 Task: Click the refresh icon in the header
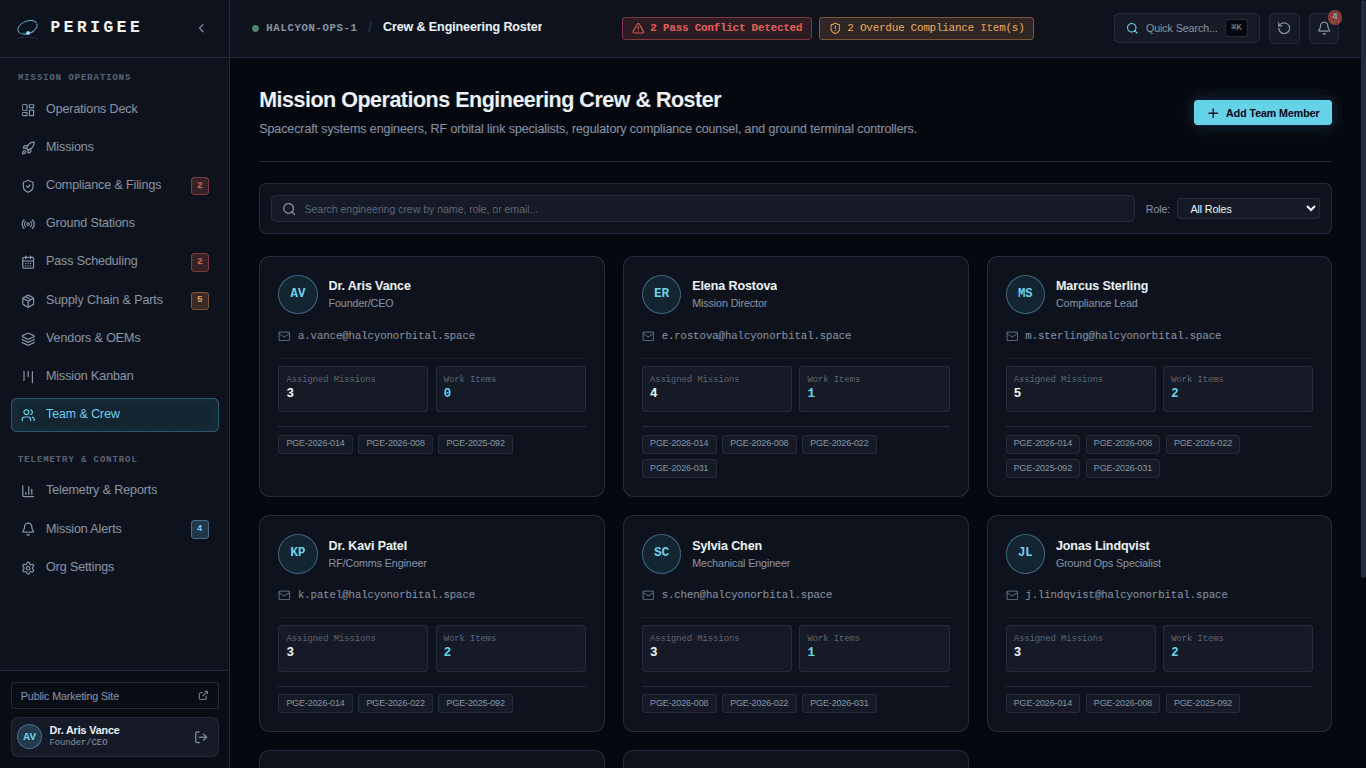(1285, 28)
